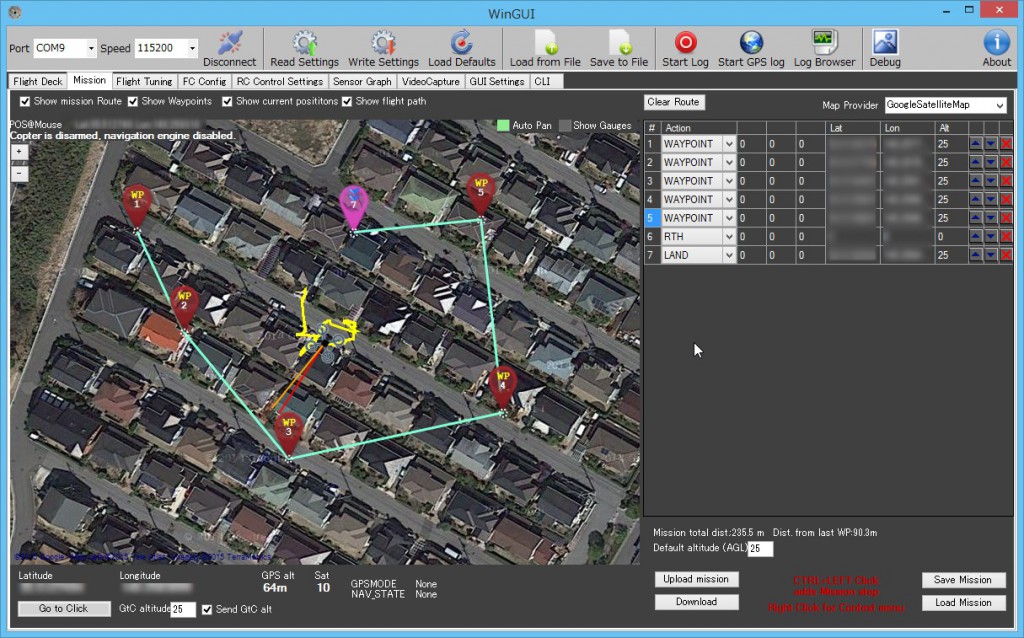The width and height of the screenshot is (1024, 638).
Task: Open the COM9 port dropdown
Action: [x=90, y=48]
